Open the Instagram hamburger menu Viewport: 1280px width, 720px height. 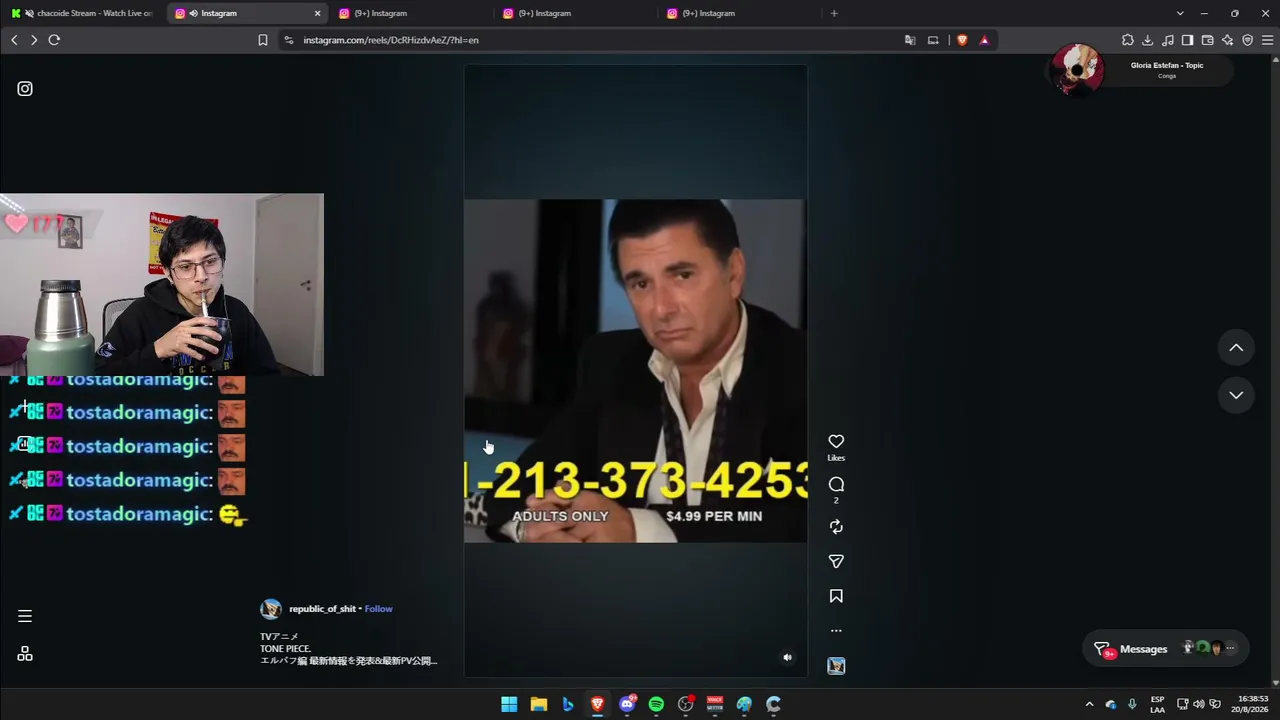25,616
